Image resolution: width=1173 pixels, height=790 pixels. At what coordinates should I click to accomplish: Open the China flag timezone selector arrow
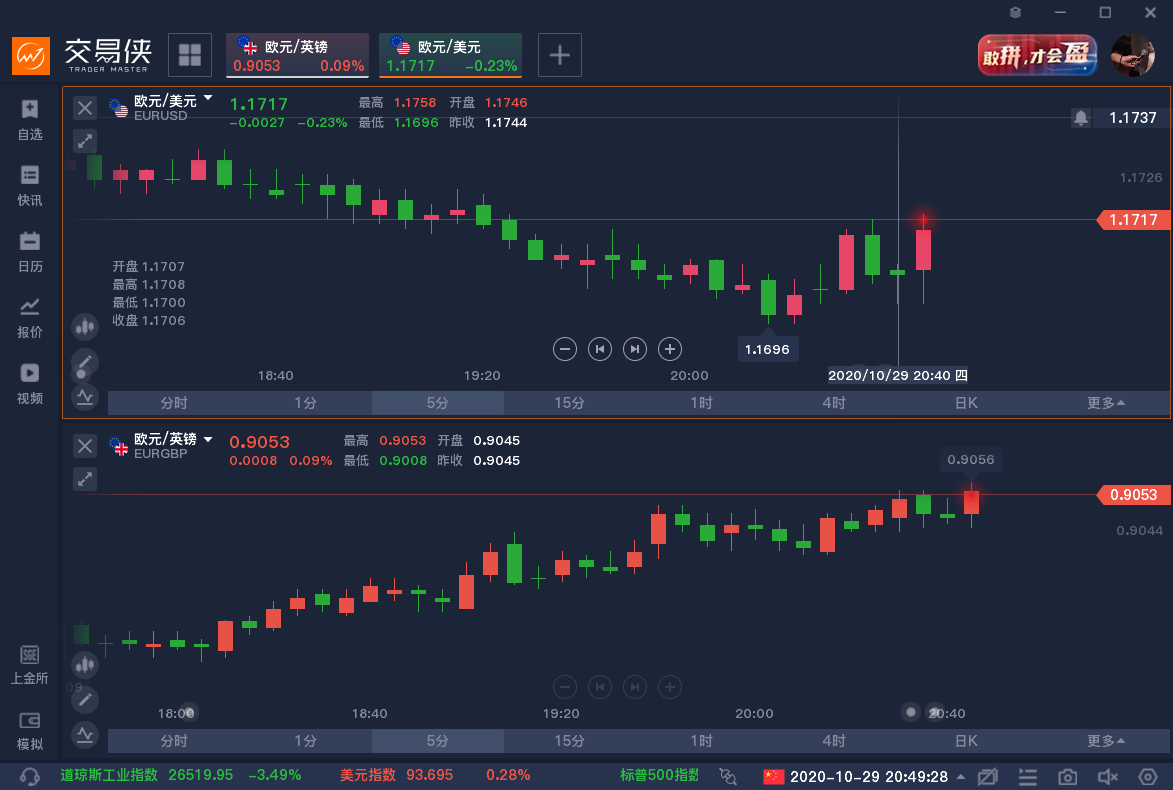click(x=961, y=777)
